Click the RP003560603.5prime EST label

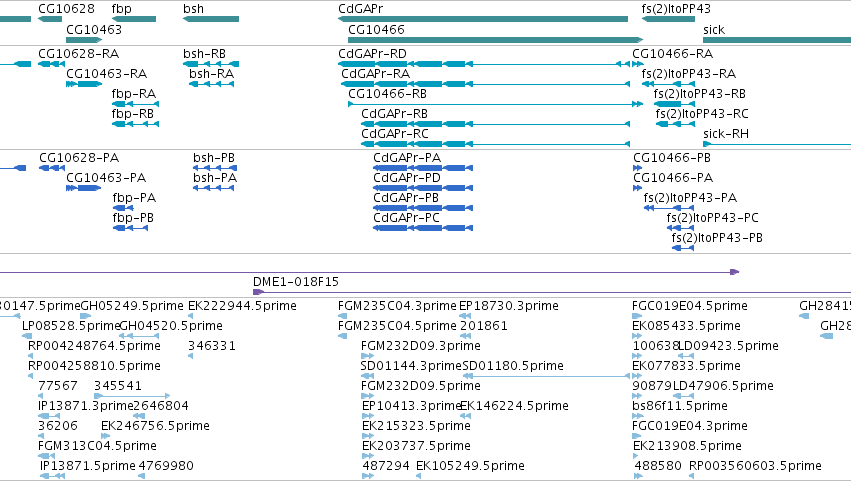[755, 466]
